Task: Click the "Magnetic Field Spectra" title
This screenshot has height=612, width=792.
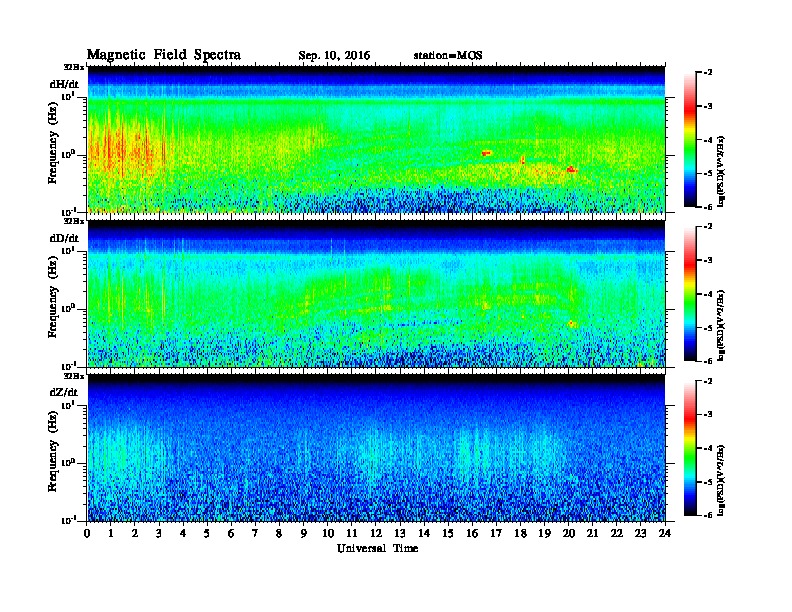Action: 164,55
